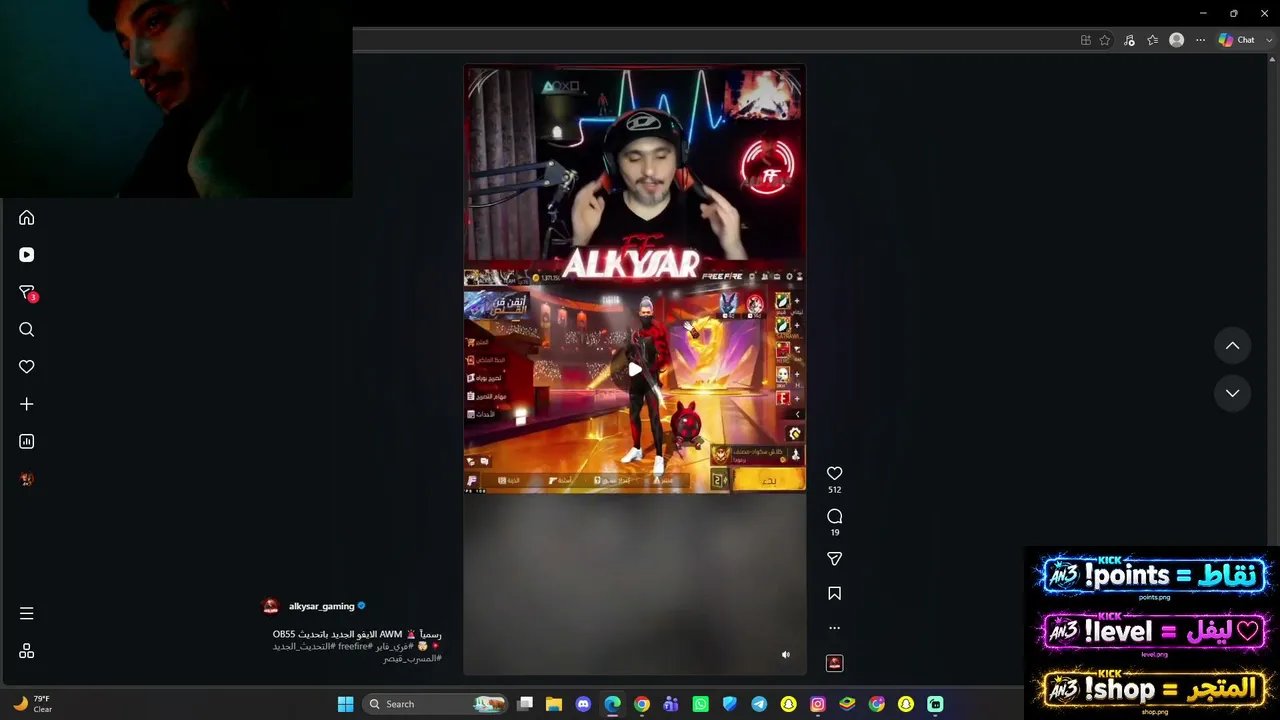Open your profile avatar in the sidebar
This screenshot has height=720, width=1280.
(x=27, y=479)
